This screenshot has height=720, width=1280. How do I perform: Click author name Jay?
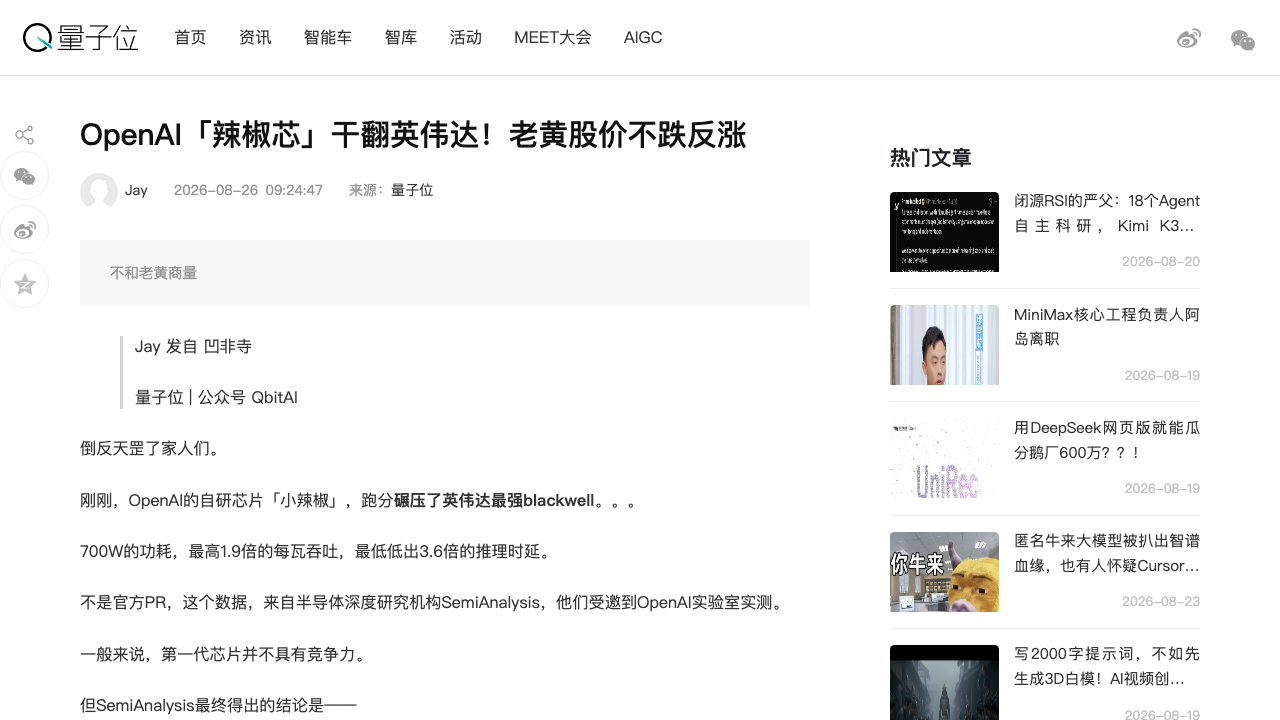point(136,190)
